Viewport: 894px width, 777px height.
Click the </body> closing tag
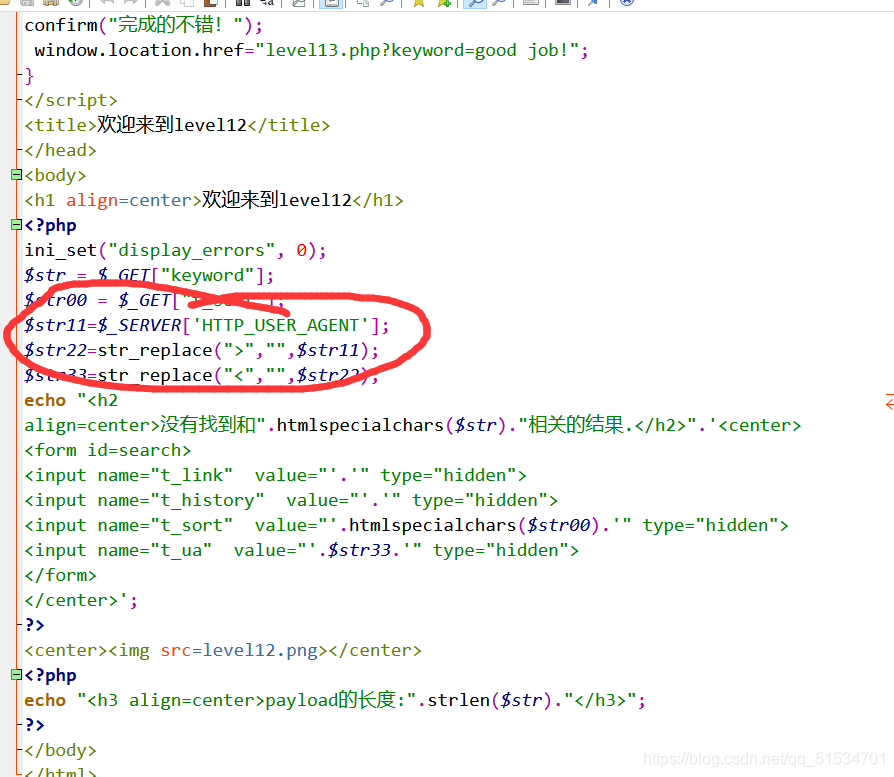60,750
